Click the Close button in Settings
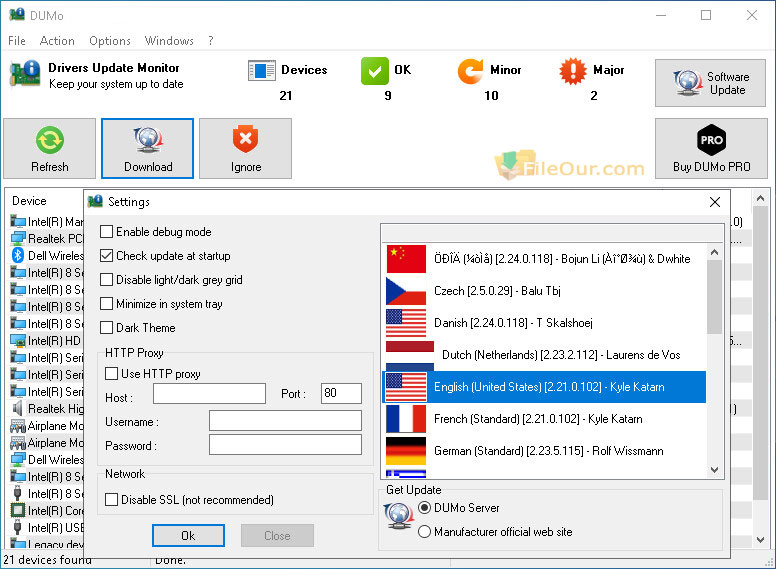 [x=277, y=536]
